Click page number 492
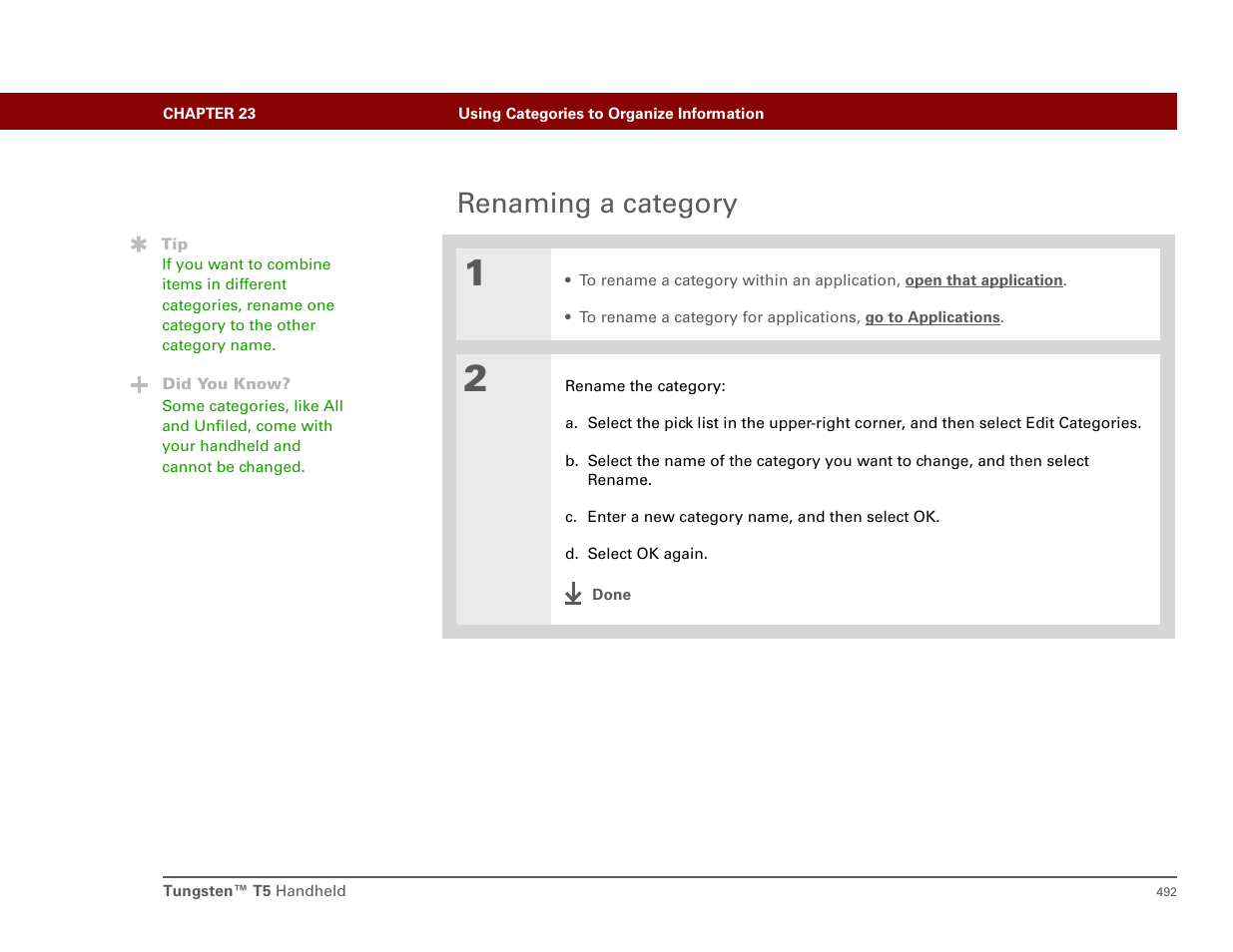The image size is (1233, 952). (x=1166, y=892)
